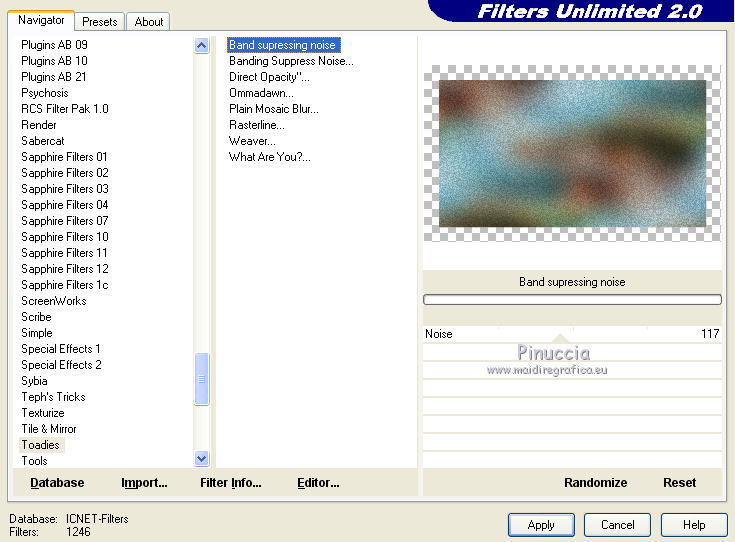Select Sapphire Filters 07 category
This screenshot has width=735, height=542.
(x=65, y=220)
